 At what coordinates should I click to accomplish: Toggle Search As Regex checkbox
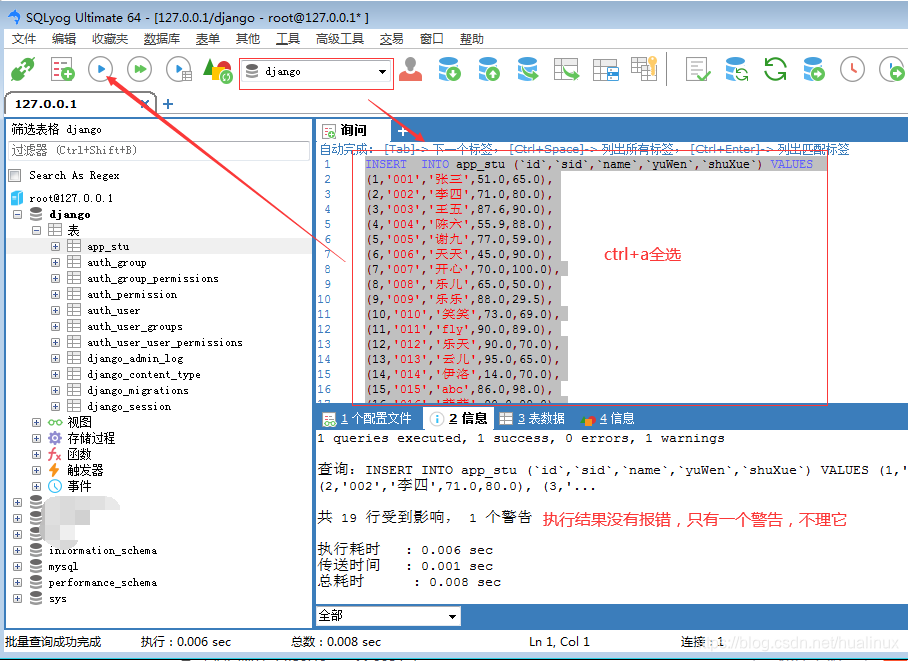pyautogui.click(x=15, y=175)
